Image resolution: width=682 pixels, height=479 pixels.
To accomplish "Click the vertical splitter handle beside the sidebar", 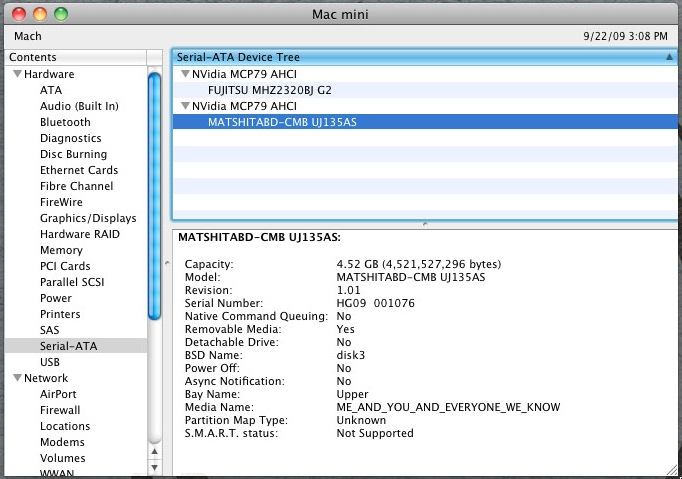I will click(167, 263).
